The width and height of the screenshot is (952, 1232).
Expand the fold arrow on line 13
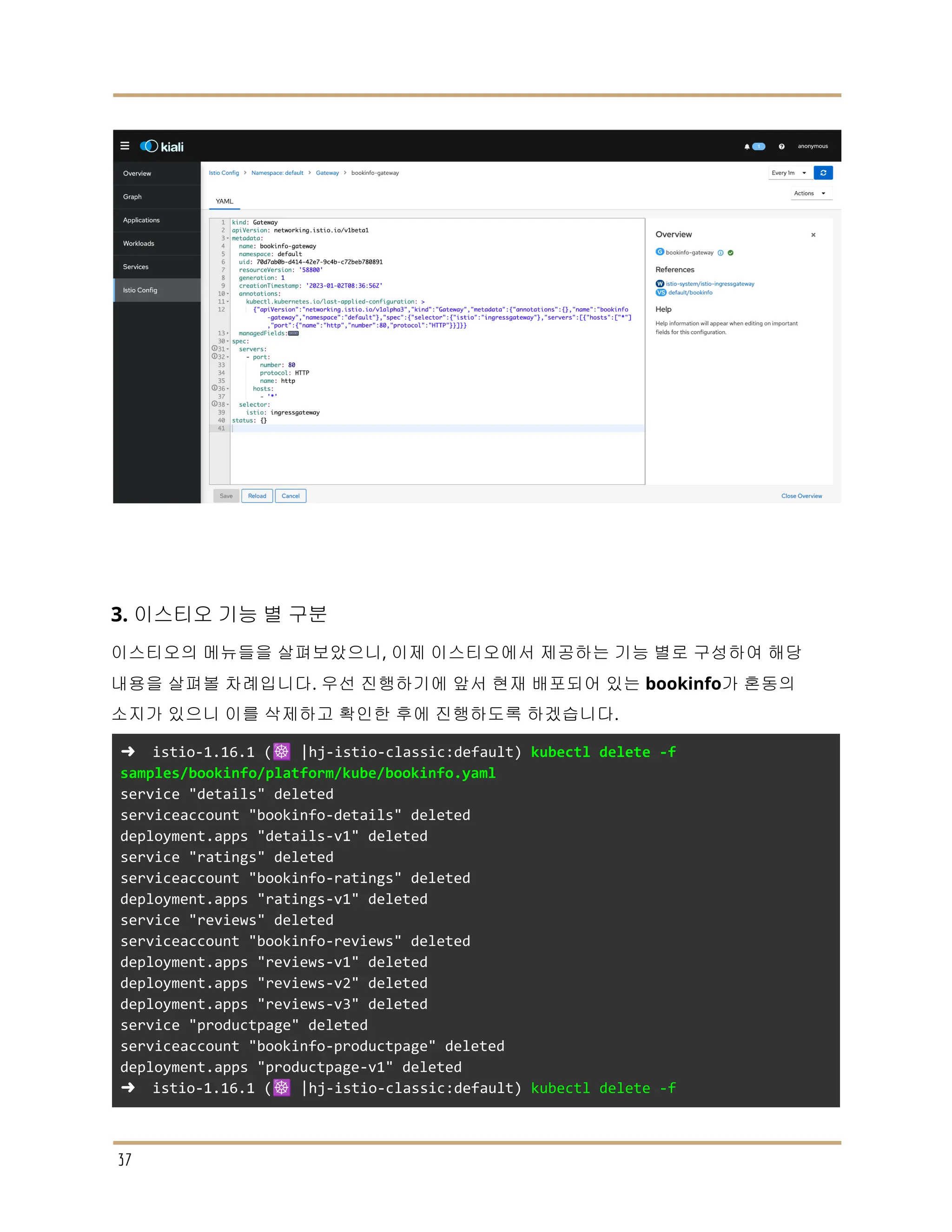coord(228,333)
